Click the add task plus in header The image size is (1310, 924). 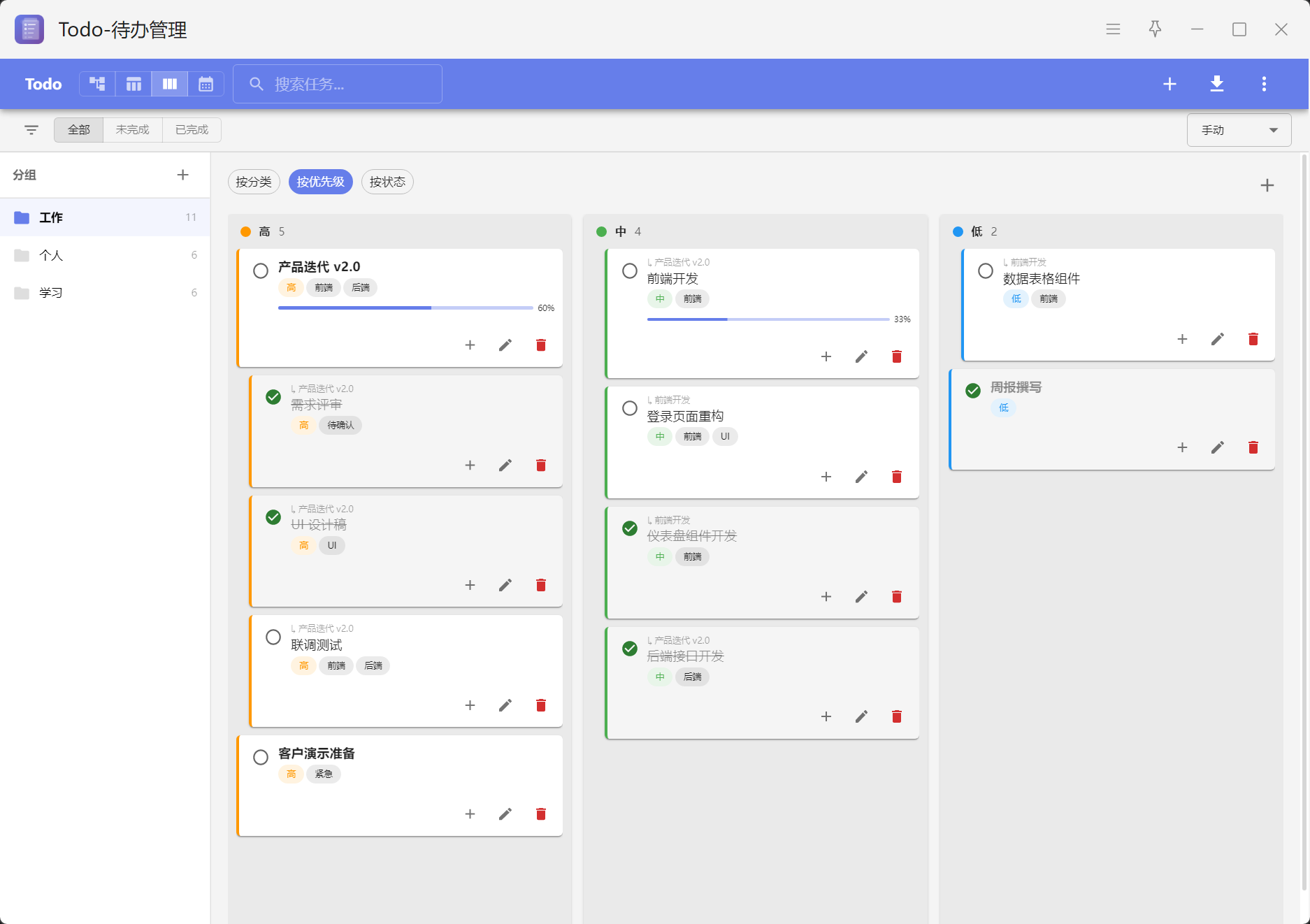click(1169, 84)
